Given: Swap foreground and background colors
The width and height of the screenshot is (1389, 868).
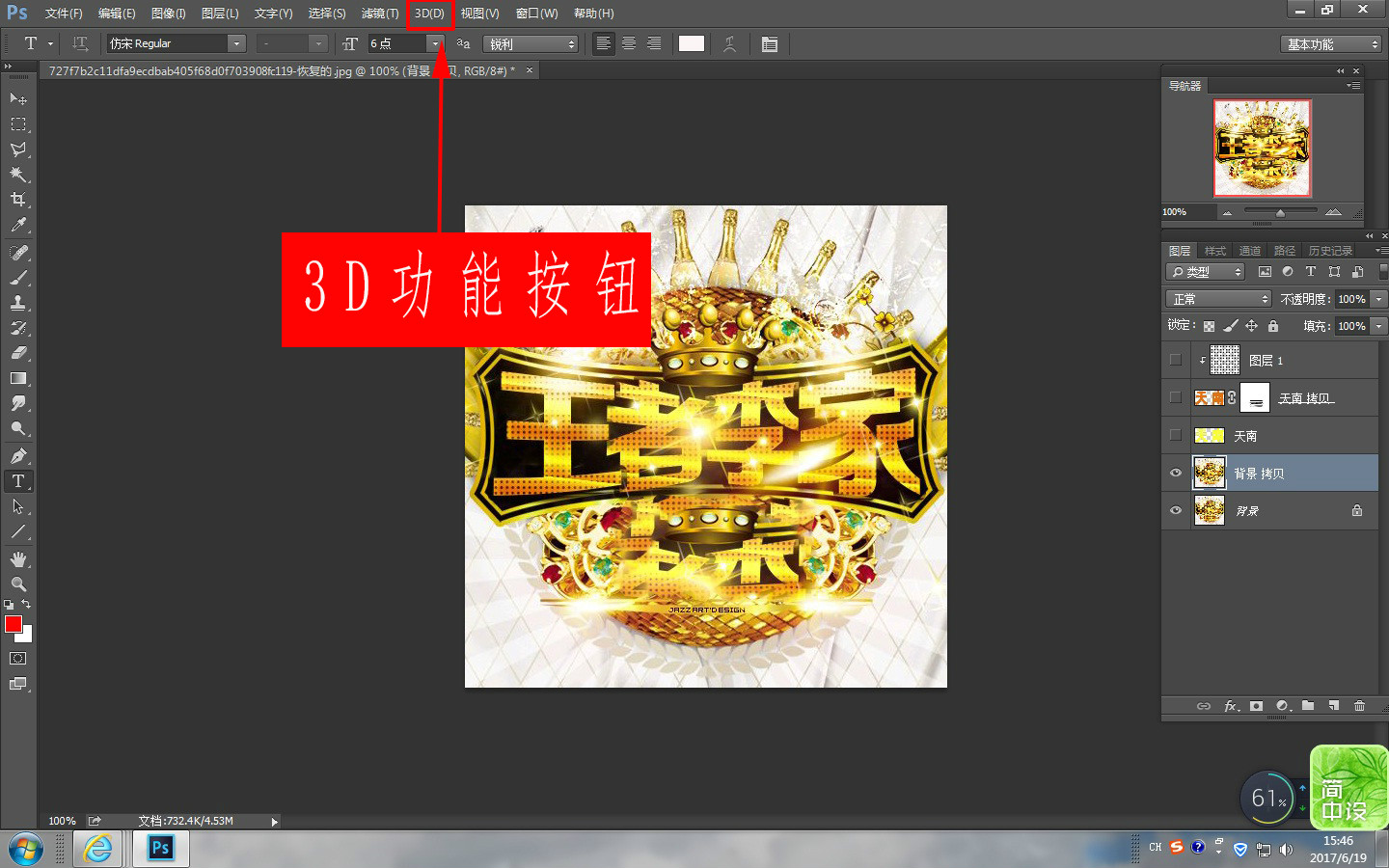Looking at the screenshot, I should click(x=26, y=604).
